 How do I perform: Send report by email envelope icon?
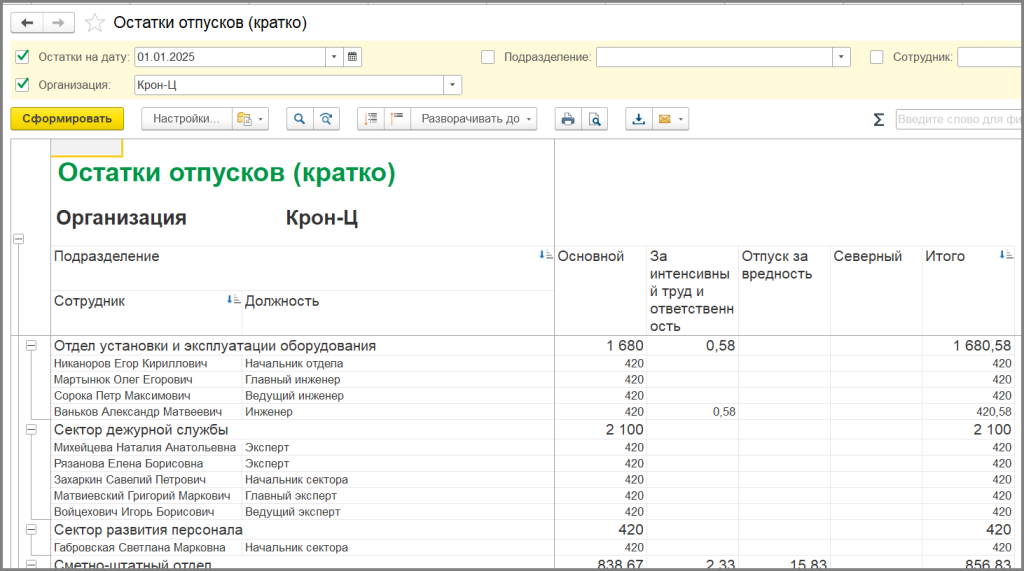(664, 119)
